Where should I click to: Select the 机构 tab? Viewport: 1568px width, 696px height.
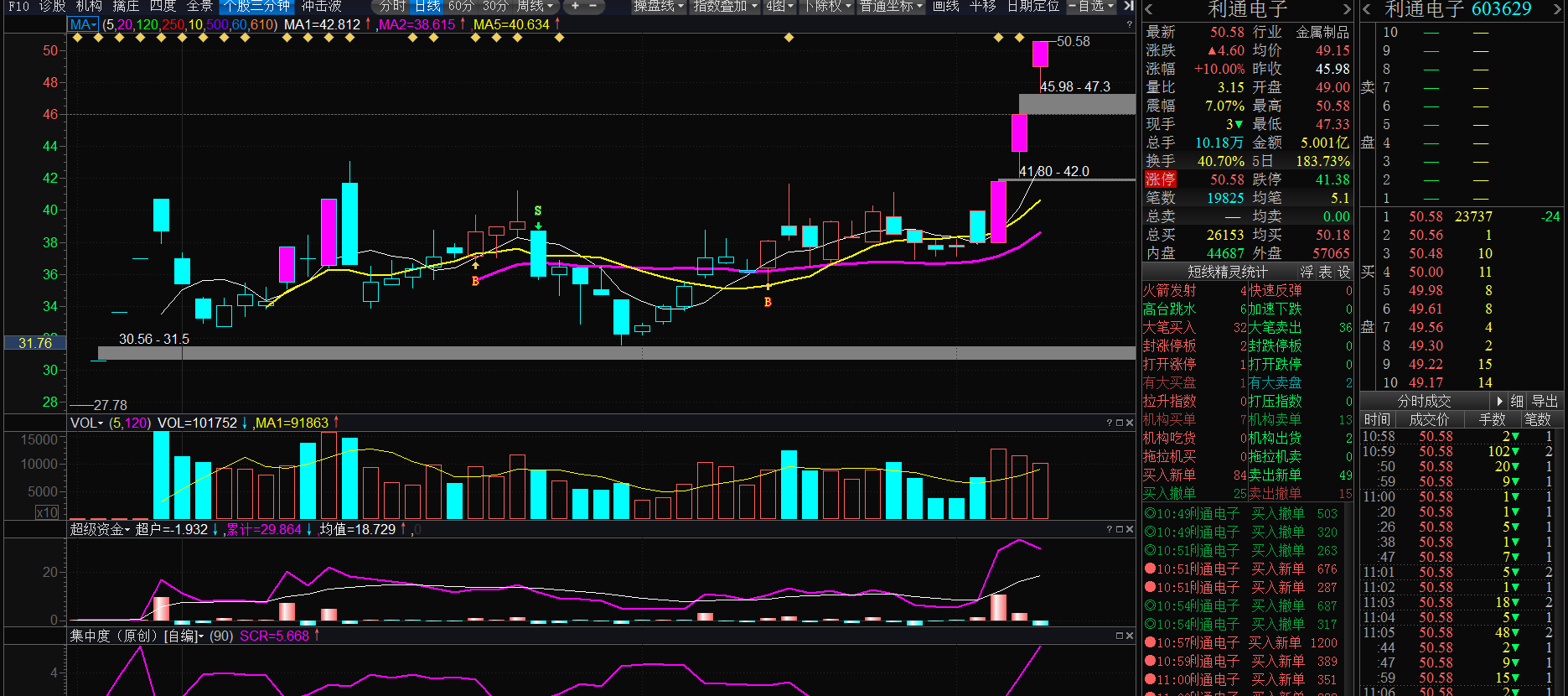(88, 6)
